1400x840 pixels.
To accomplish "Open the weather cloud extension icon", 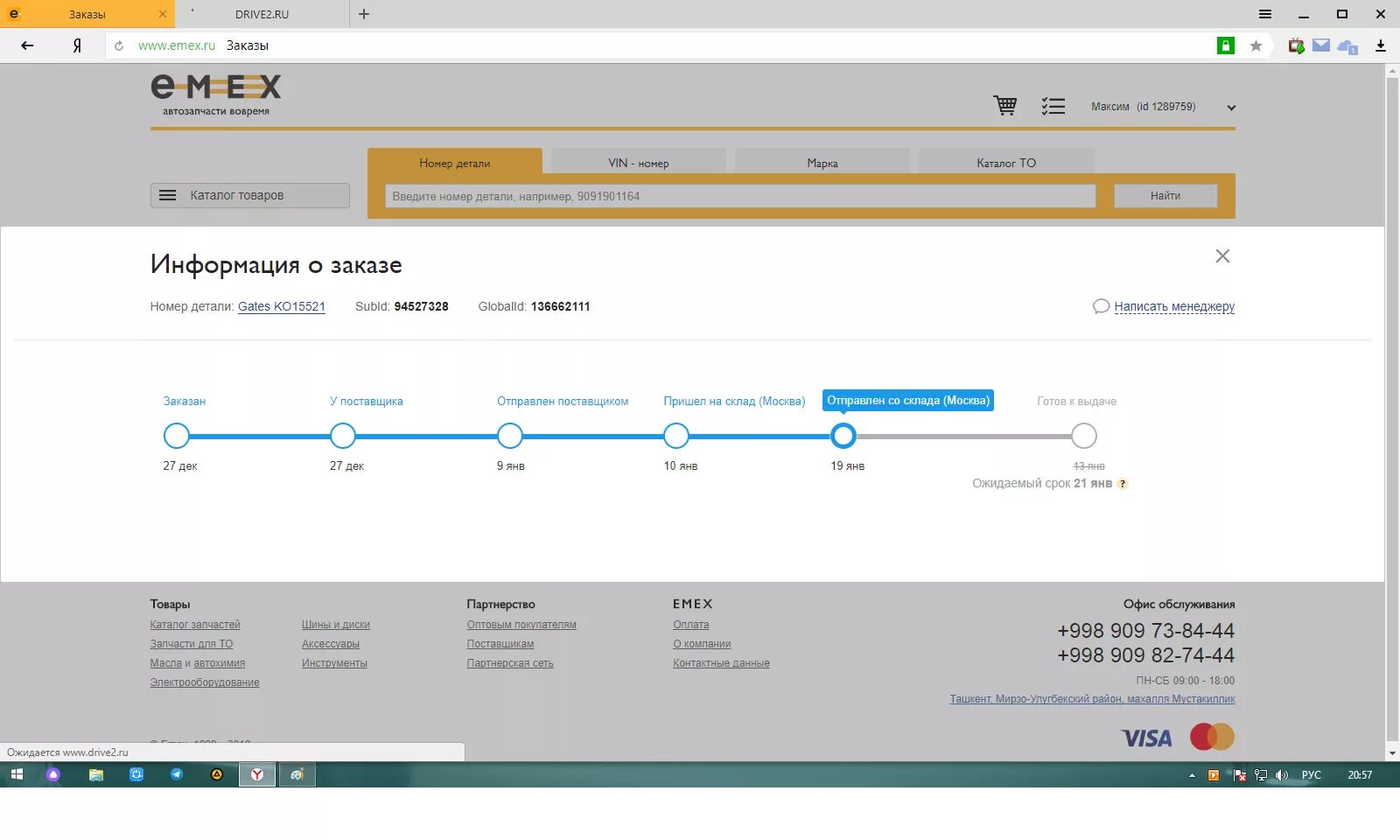I will (x=1347, y=46).
